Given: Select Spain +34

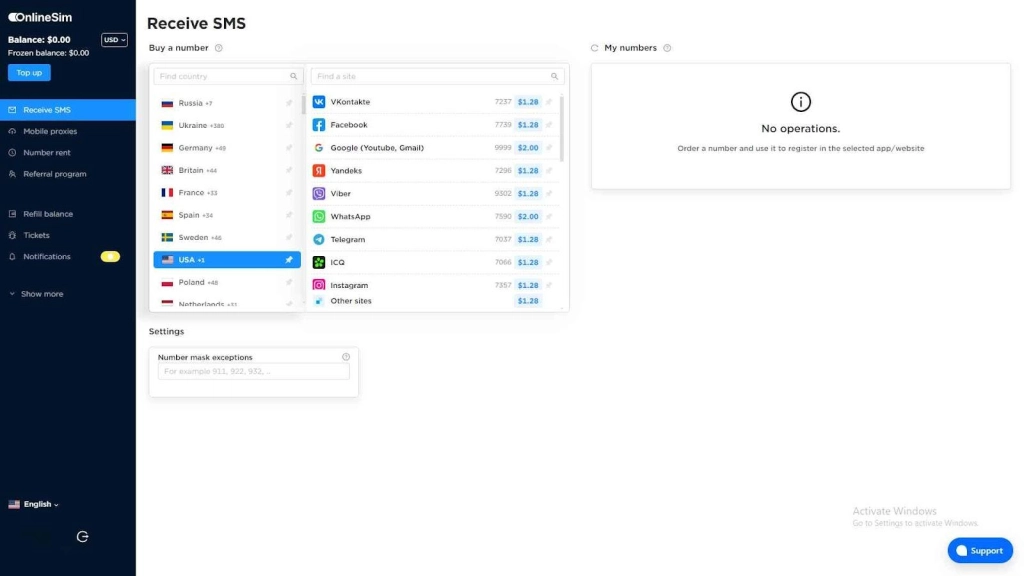Looking at the screenshot, I should coord(227,215).
